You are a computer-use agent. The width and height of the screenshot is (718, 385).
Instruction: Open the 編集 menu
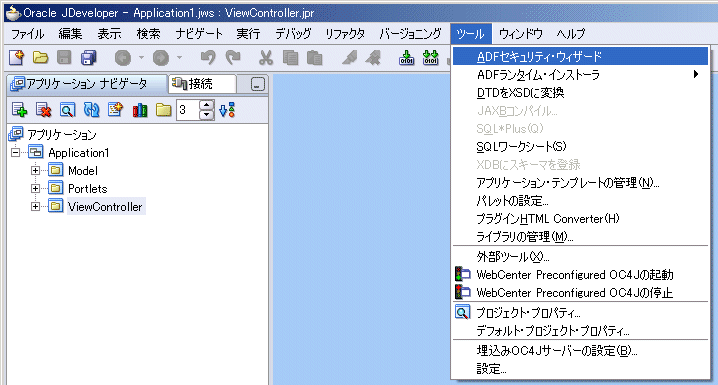click(x=70, y=34)
